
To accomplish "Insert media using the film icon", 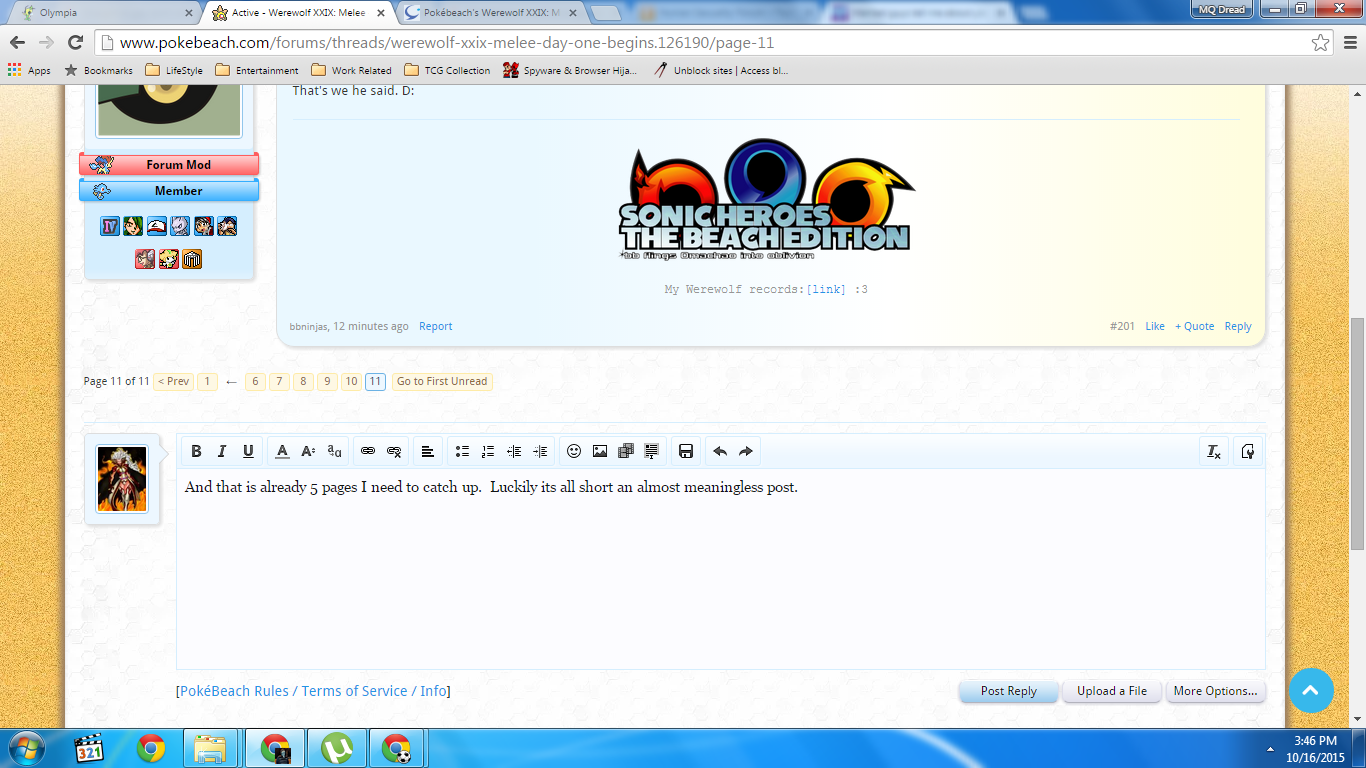I will click(626, 452).
